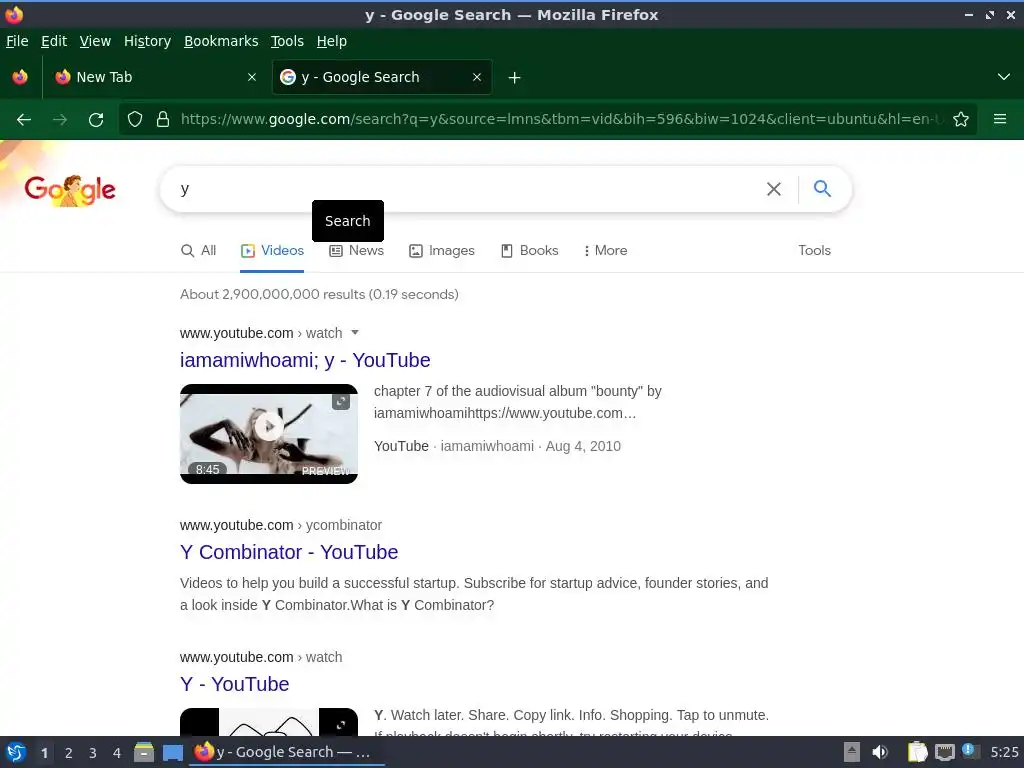Close the New Tab tab
Screen dimensions: 1024x768
coord(252,77)
